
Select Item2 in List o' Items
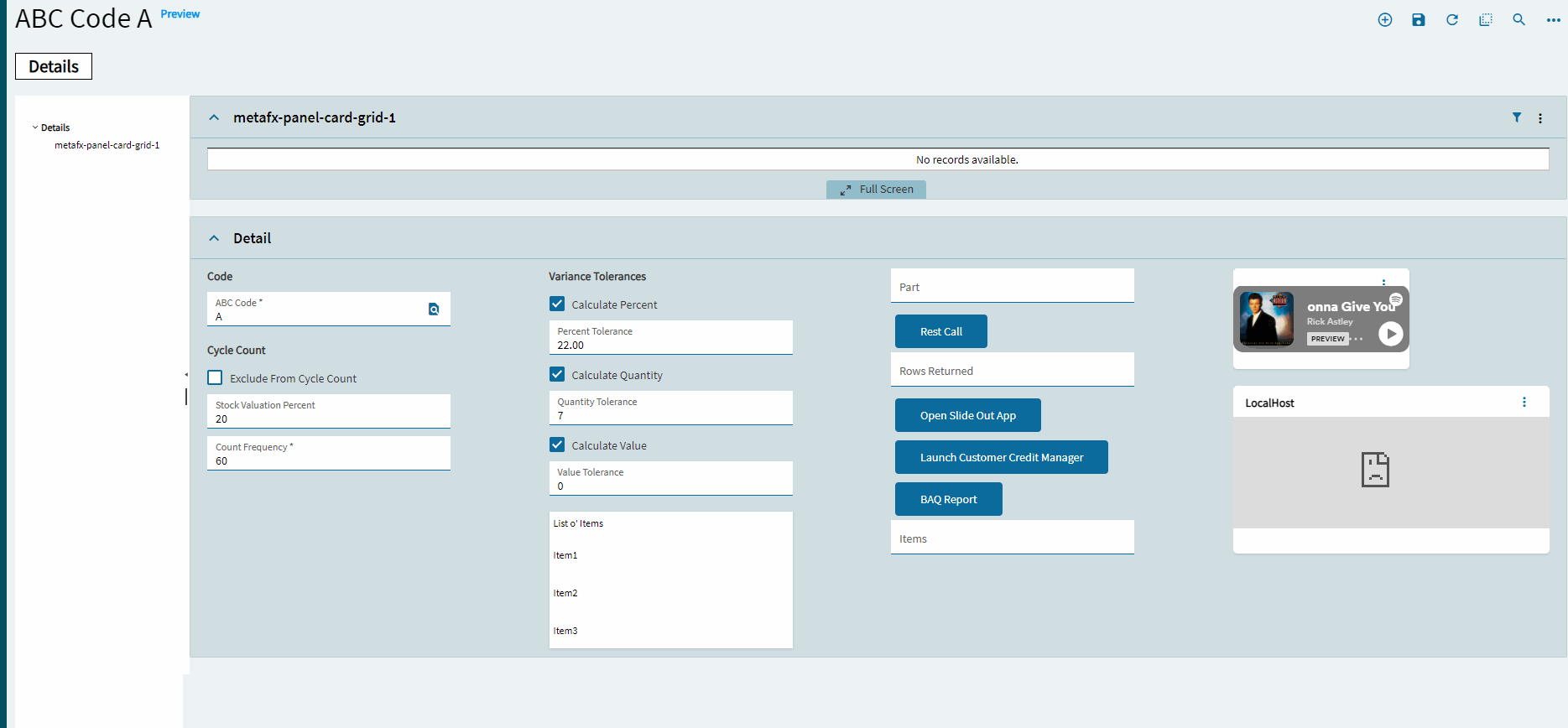[x=565, y=593]
